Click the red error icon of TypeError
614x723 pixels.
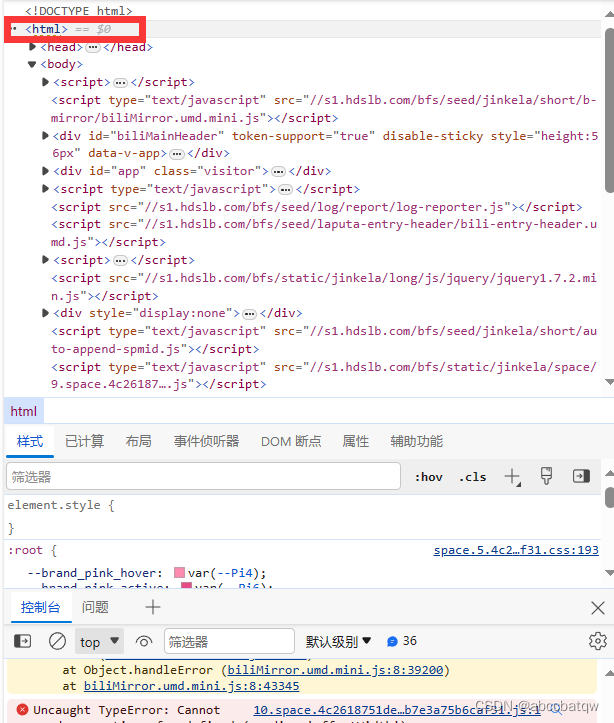click(x=22, y=710)
